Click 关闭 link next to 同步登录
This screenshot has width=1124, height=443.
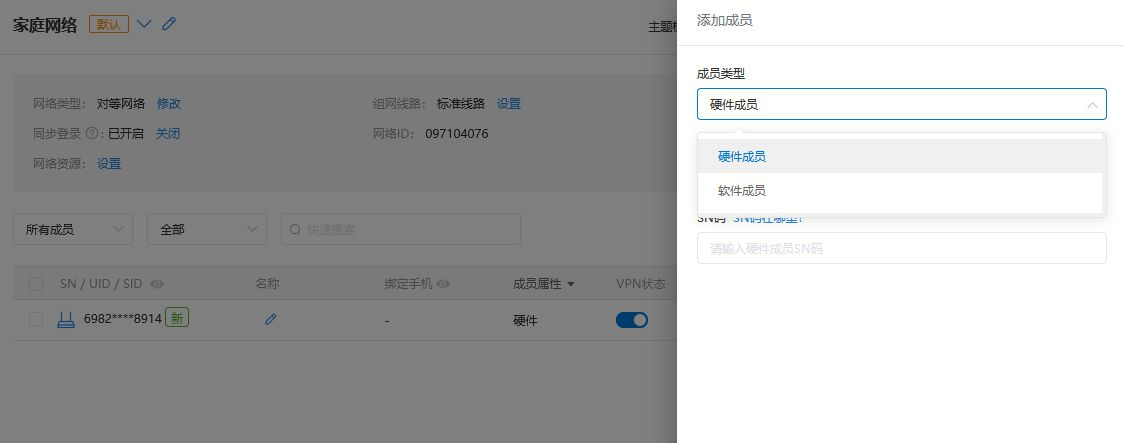click(x=168, y=133)
